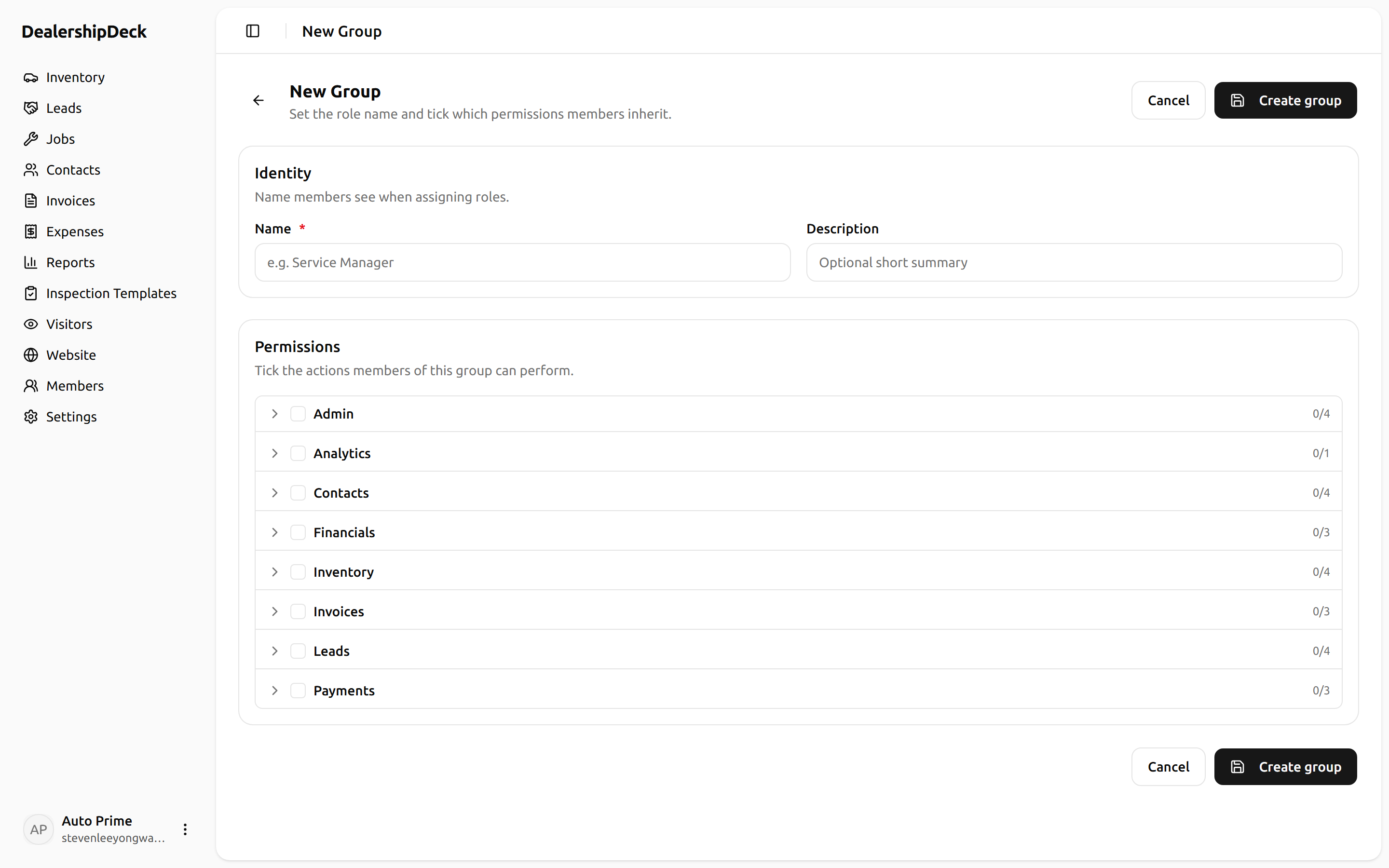The height and width of the screenshot is (868, 1389).
Task: Click the top Cancel button
Action: 1168,100
